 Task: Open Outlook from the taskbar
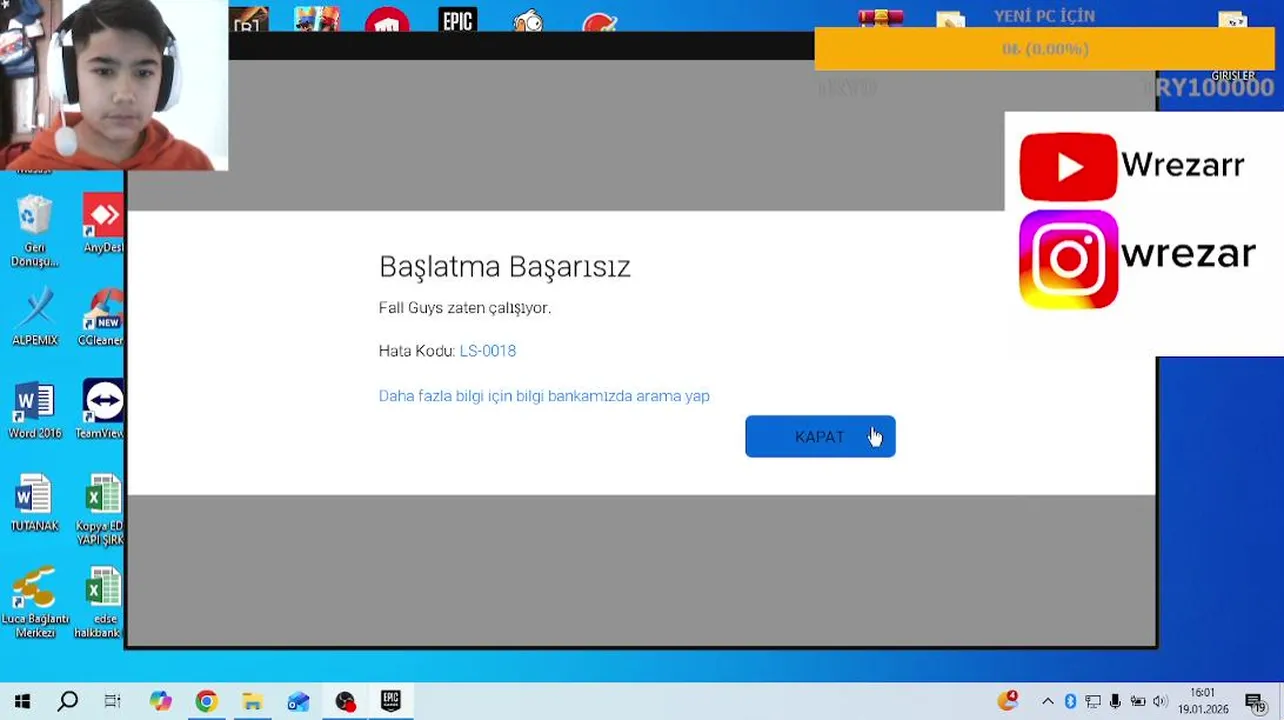pyautogui.click(x=298, y=701)
